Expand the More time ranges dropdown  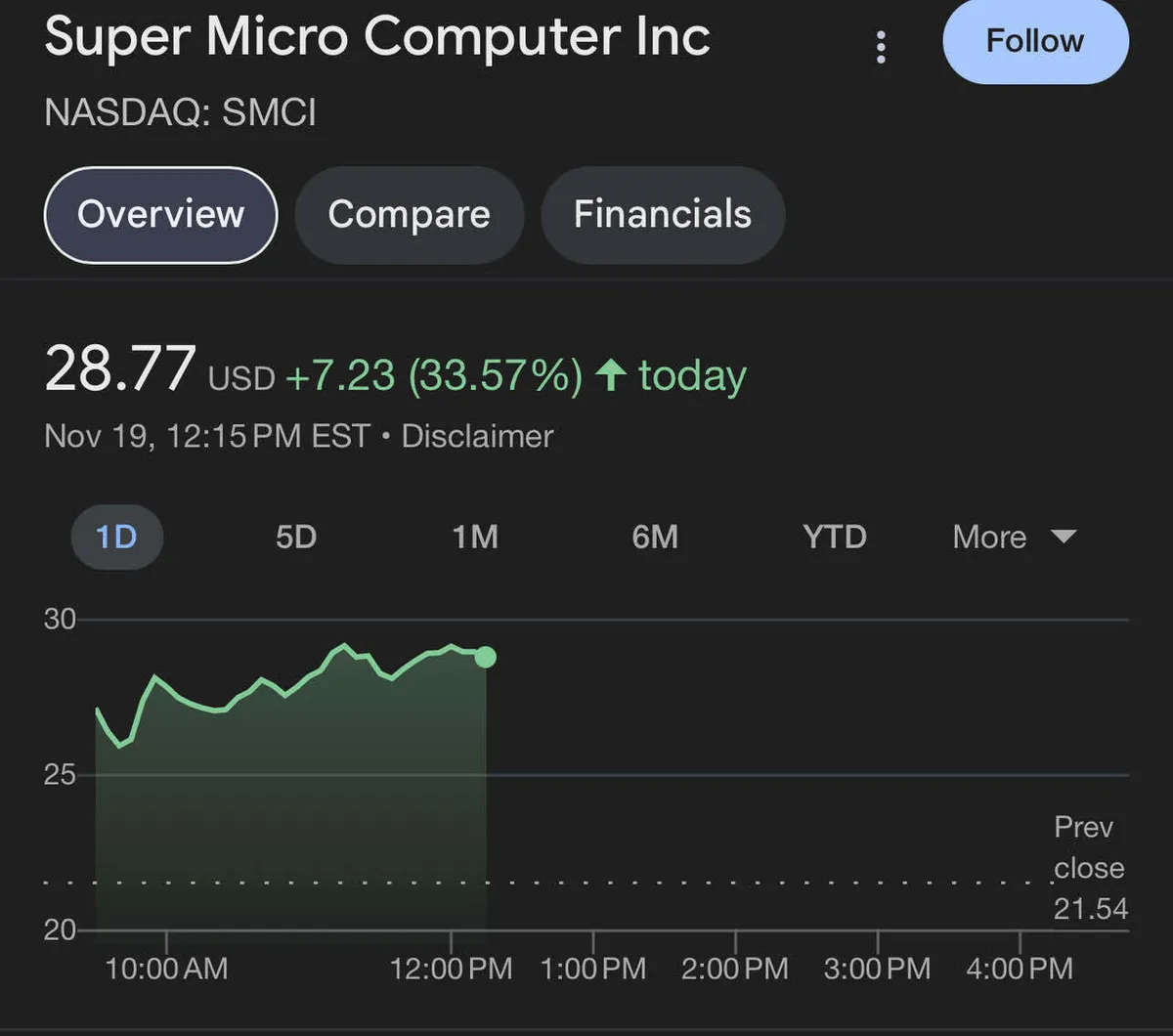(x=989, y=537)
